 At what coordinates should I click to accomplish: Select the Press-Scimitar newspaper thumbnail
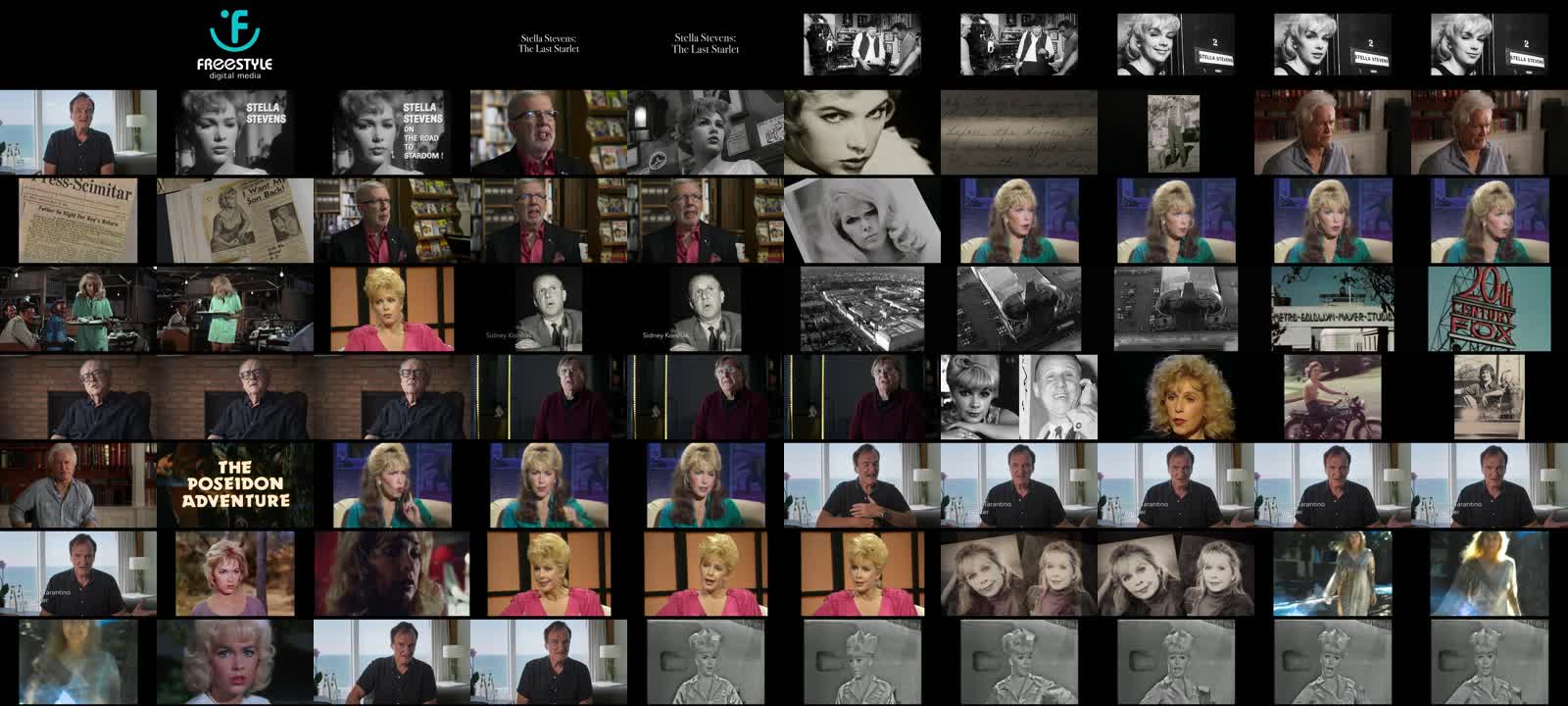tap(77, 221)
